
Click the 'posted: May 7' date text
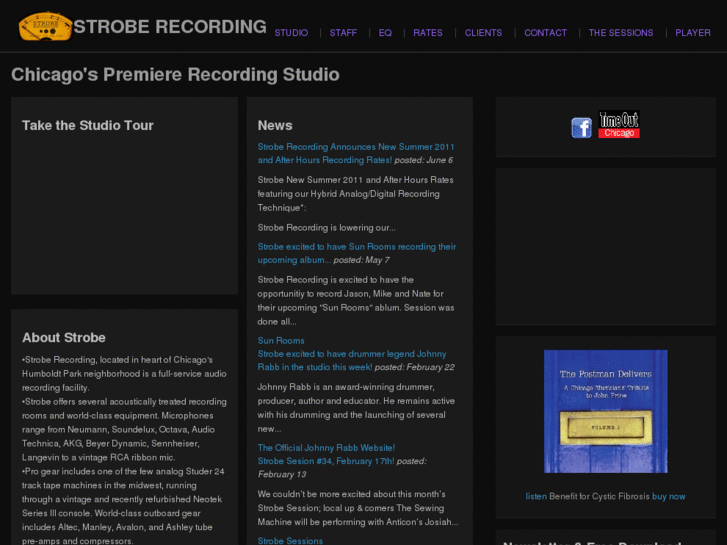tap(362, 260)
